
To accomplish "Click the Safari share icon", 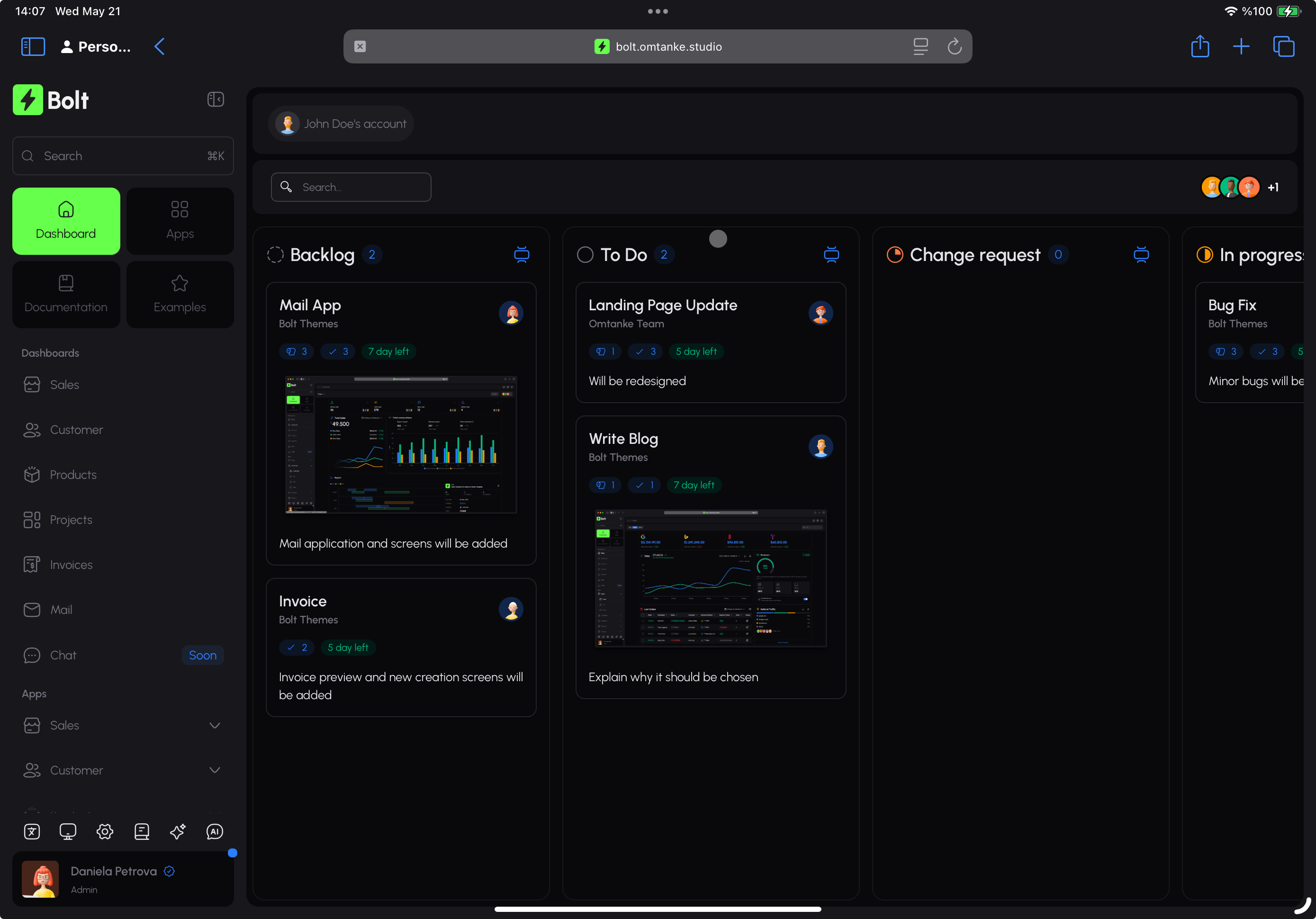I will 1199,46.
